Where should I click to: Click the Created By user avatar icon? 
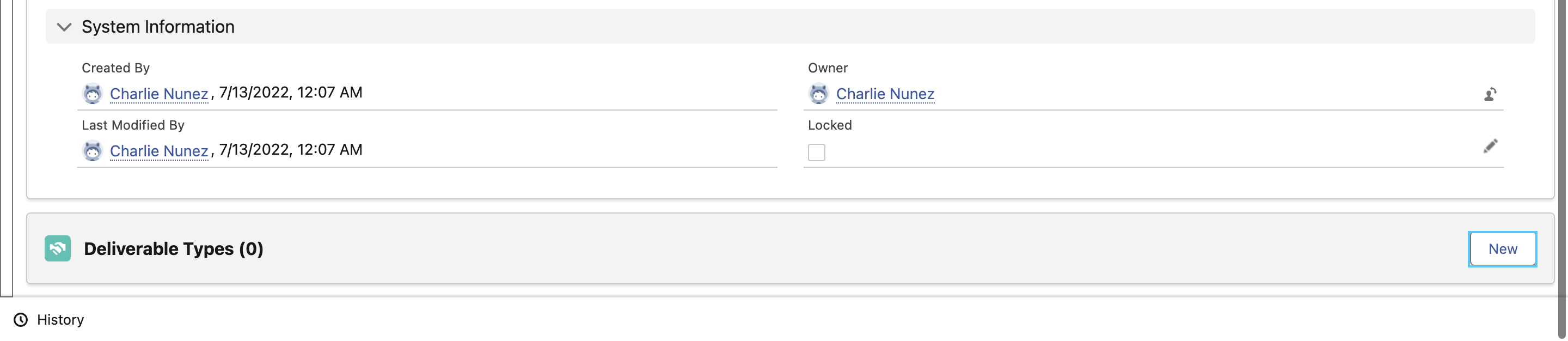(x=93, y=94)
